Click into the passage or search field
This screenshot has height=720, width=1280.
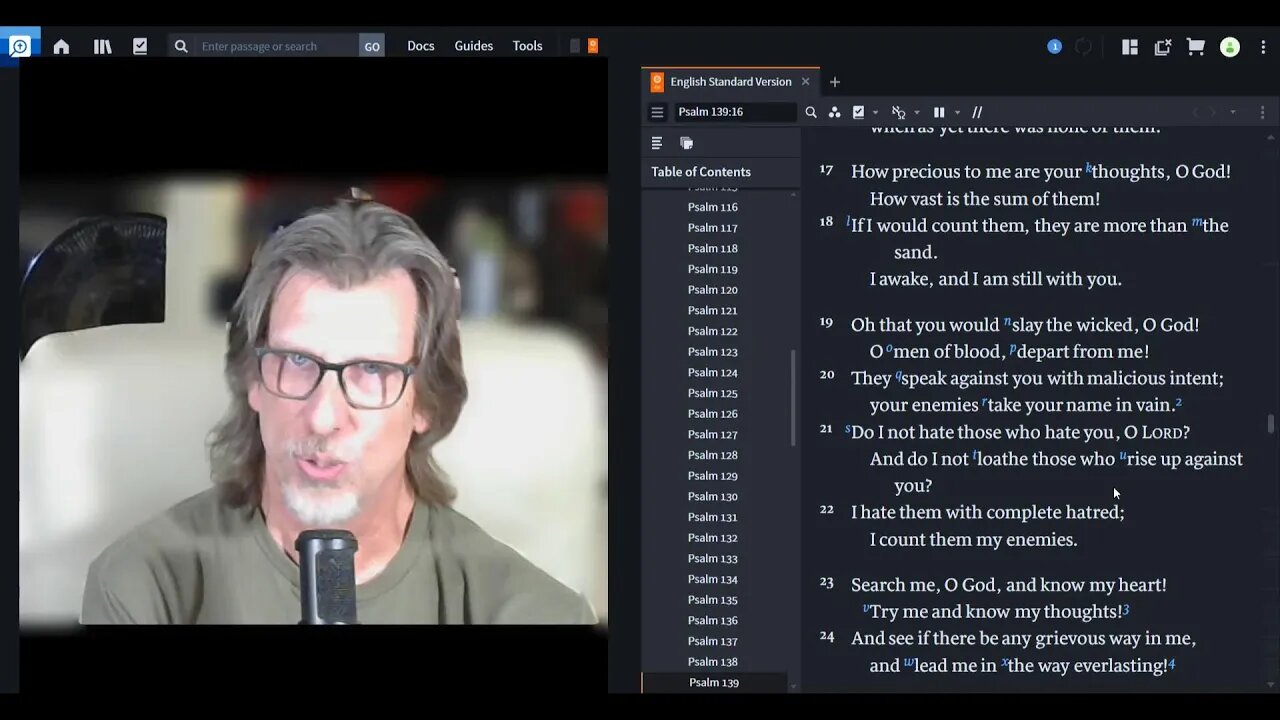pos(277,46)
